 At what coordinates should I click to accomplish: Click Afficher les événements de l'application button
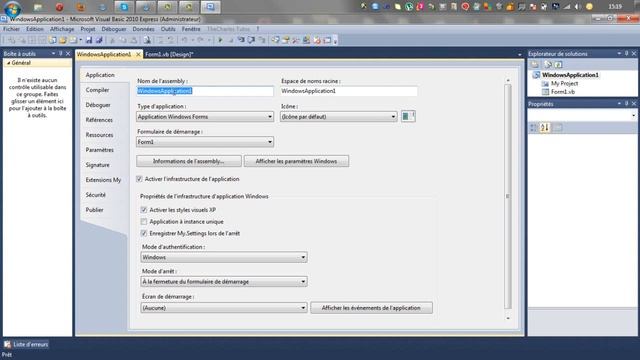(371, 308)
